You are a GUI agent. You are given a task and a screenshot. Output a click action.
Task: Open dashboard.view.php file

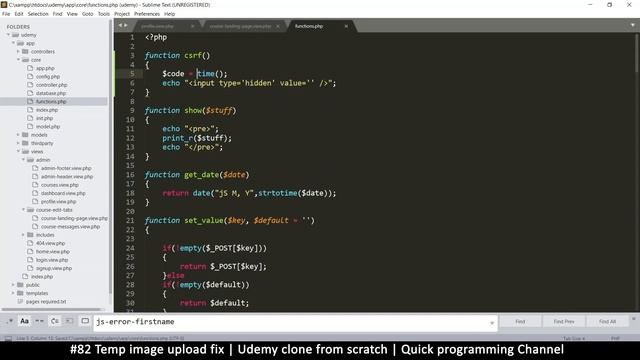[x=63, y=193]
